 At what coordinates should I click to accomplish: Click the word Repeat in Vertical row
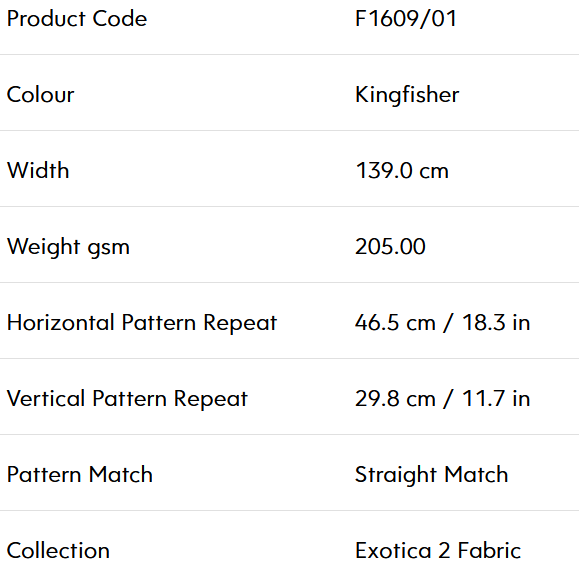211,400
